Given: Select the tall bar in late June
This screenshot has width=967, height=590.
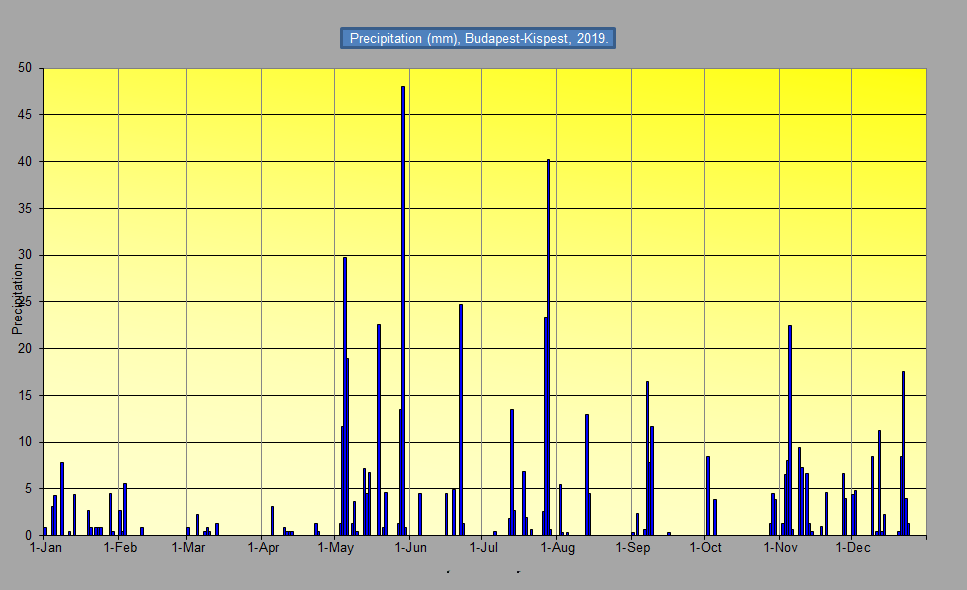Looking at the screenshot, I should [x=461, y=420].
